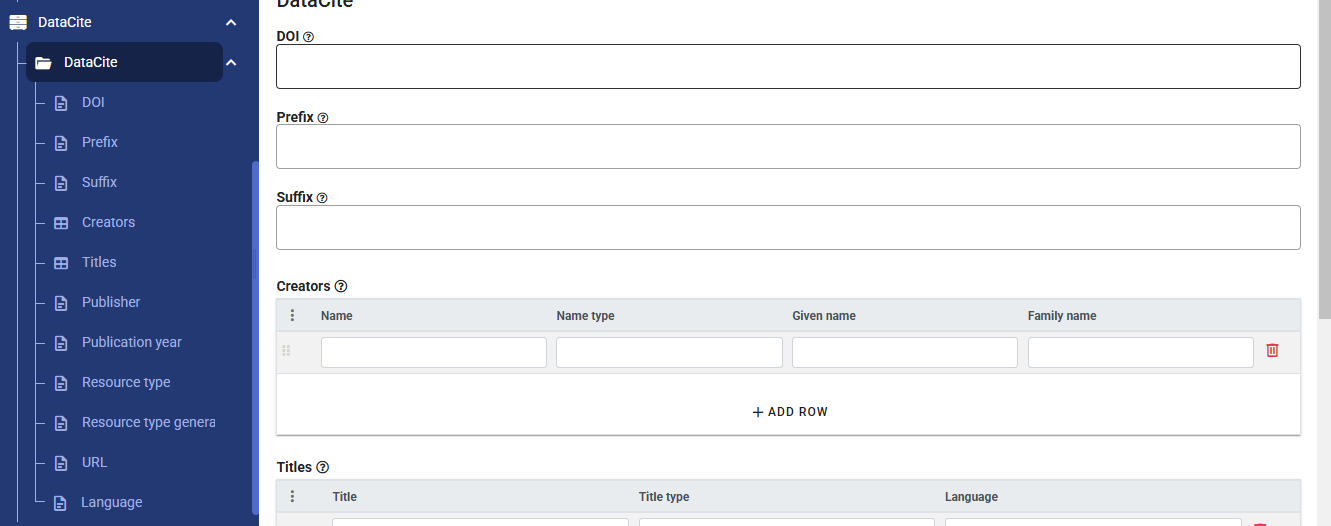1331x526 pixels.
Task: Select Creators in the sidebar tree
Action: pos(108,222)
